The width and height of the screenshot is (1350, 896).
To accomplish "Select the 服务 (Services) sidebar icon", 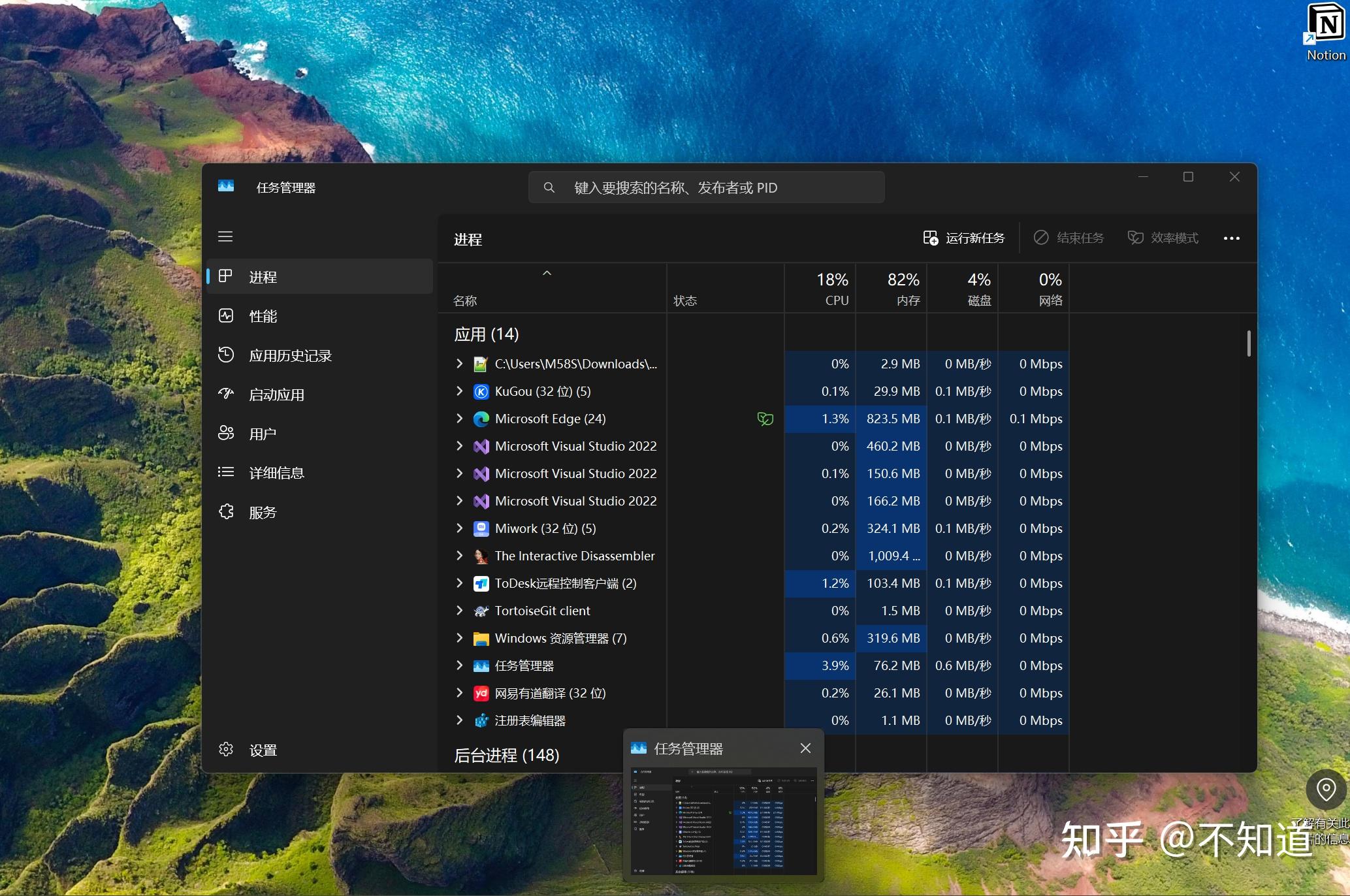I will tap(226, 511).
